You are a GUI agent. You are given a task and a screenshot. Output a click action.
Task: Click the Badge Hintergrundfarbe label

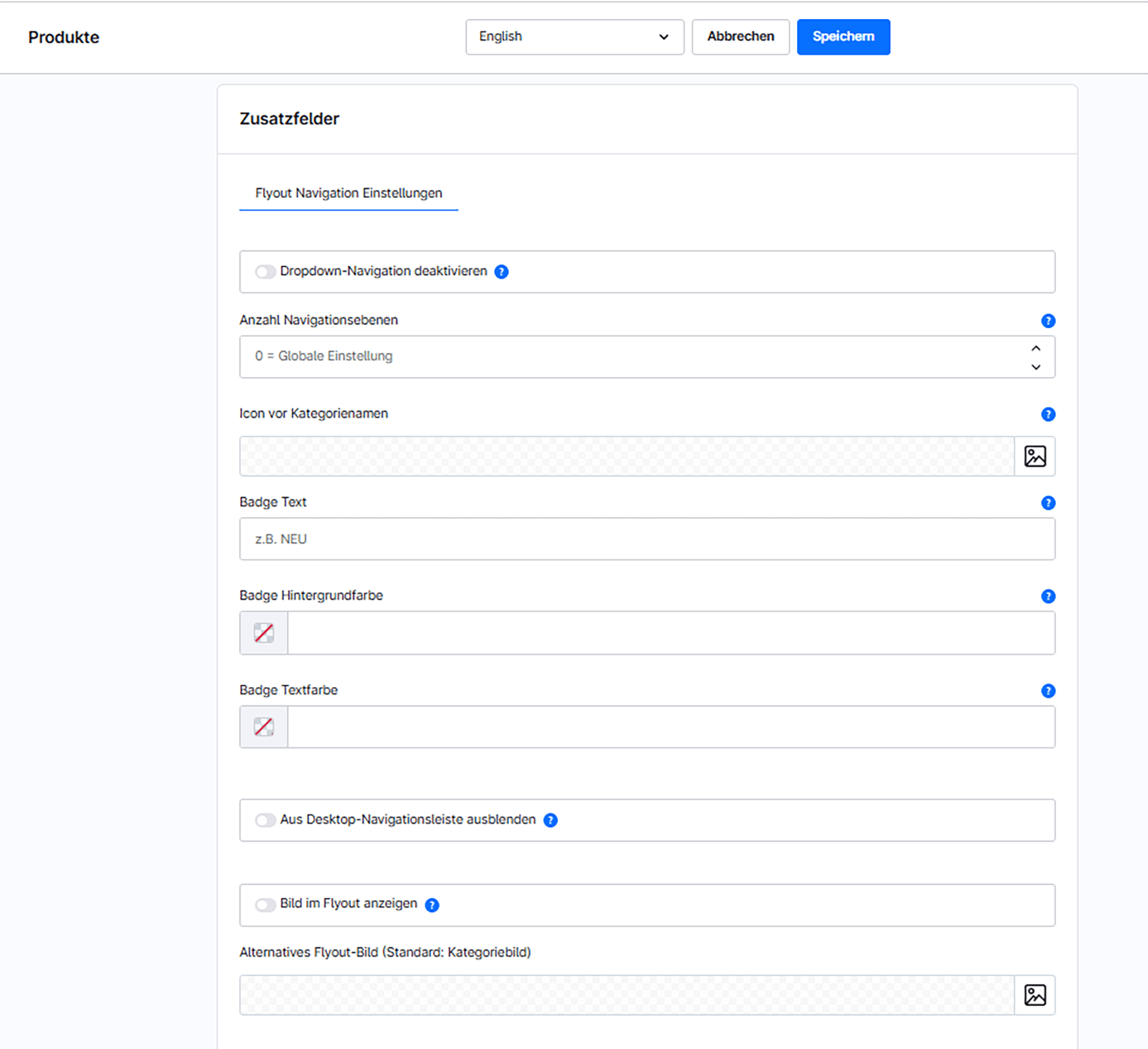311,595
